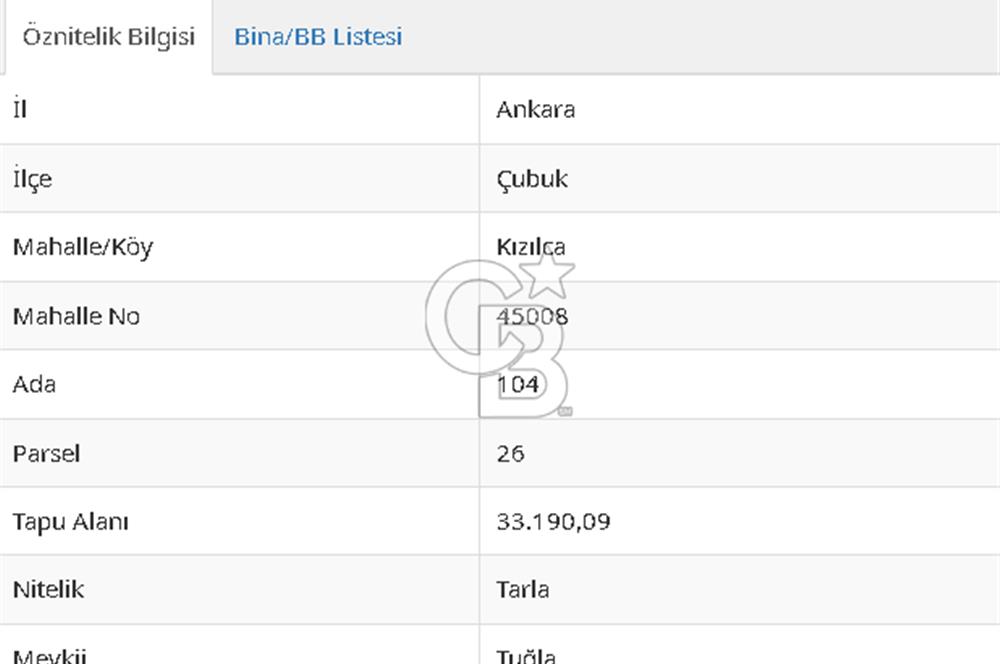This screenshot has height=664, width=1000.
Task: Click the Mahalle/Köy label
Action: tap(83, 247)
